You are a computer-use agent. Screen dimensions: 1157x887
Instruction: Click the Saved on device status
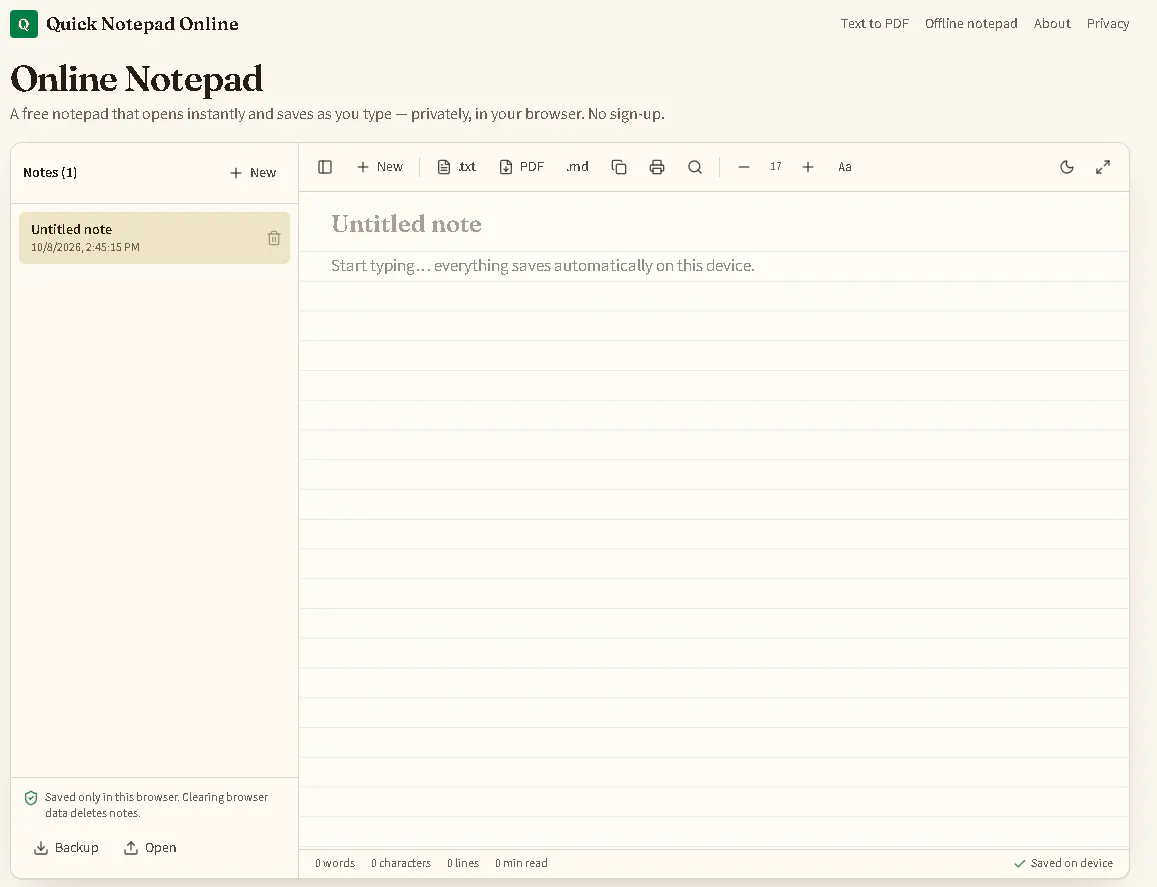1063,863
